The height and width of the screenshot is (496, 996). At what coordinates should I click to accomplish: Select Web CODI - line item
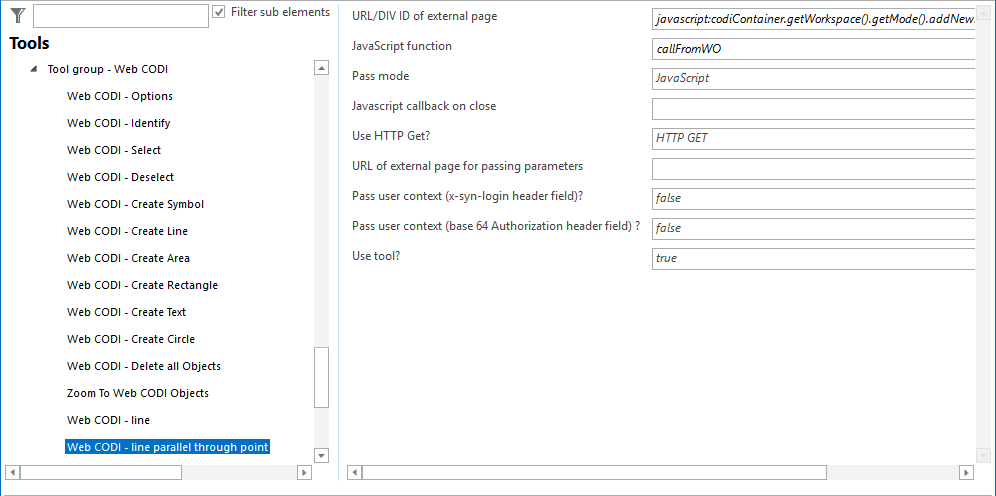pyautogui.click(x=108, y=420)
